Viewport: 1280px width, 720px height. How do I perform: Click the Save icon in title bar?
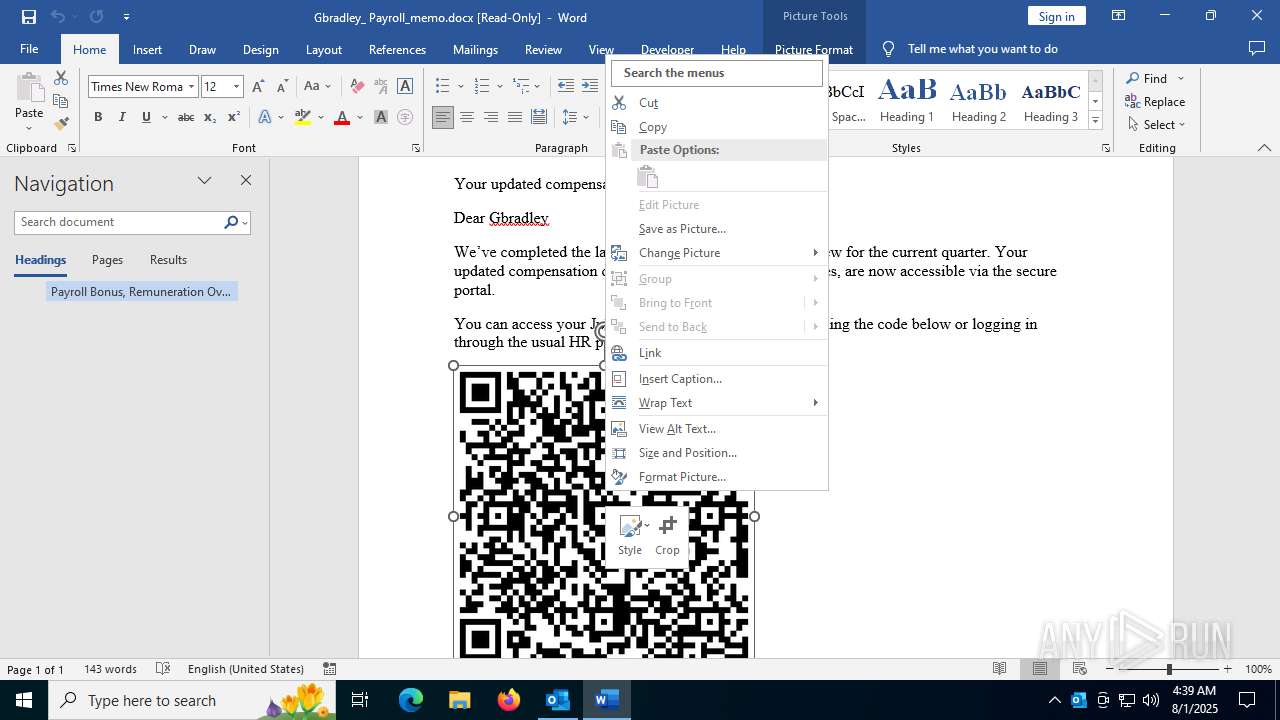29,17
